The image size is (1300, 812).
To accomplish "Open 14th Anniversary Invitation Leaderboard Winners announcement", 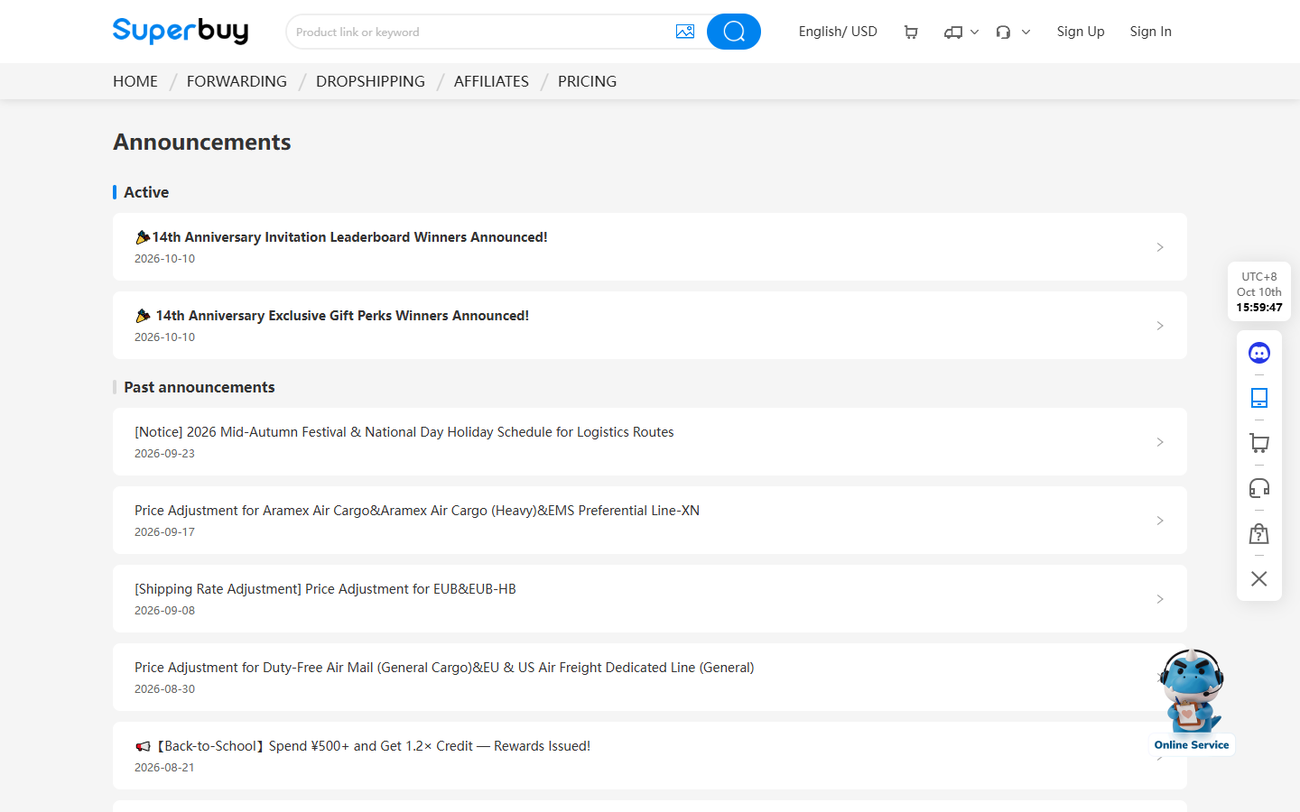I will (650, 247).
